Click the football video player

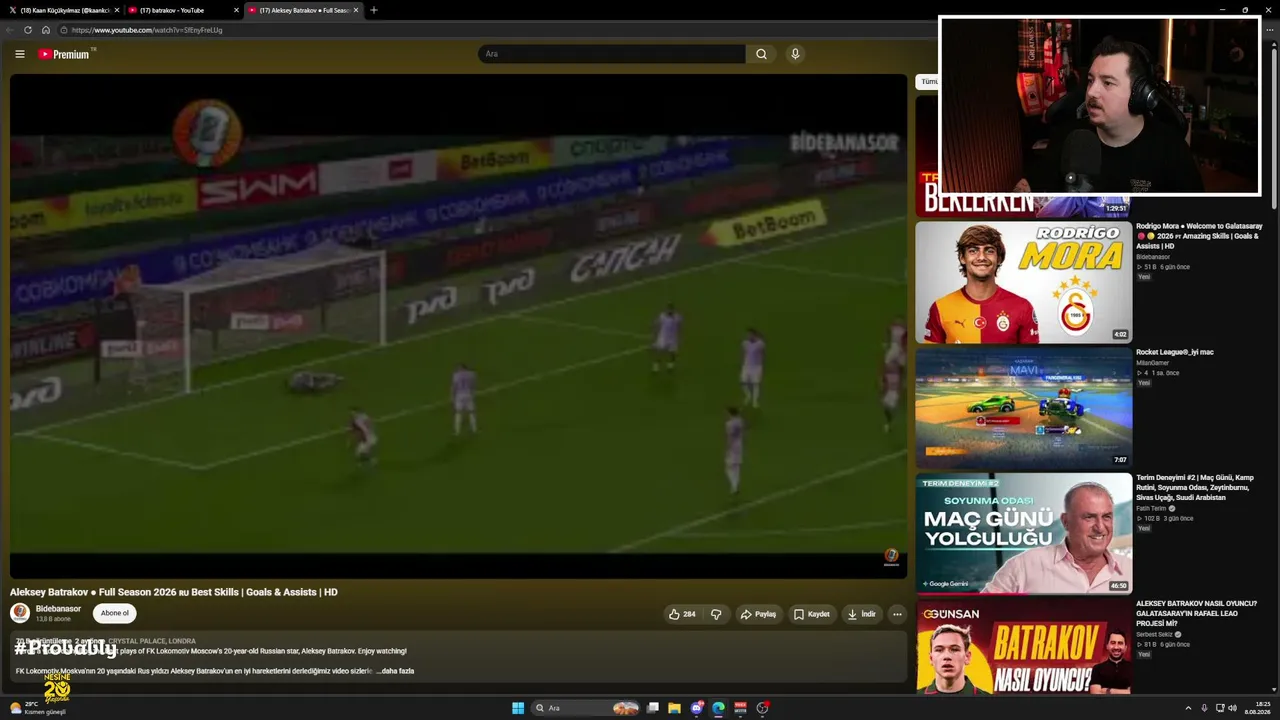pyautogui.click(x=458, y=326)
